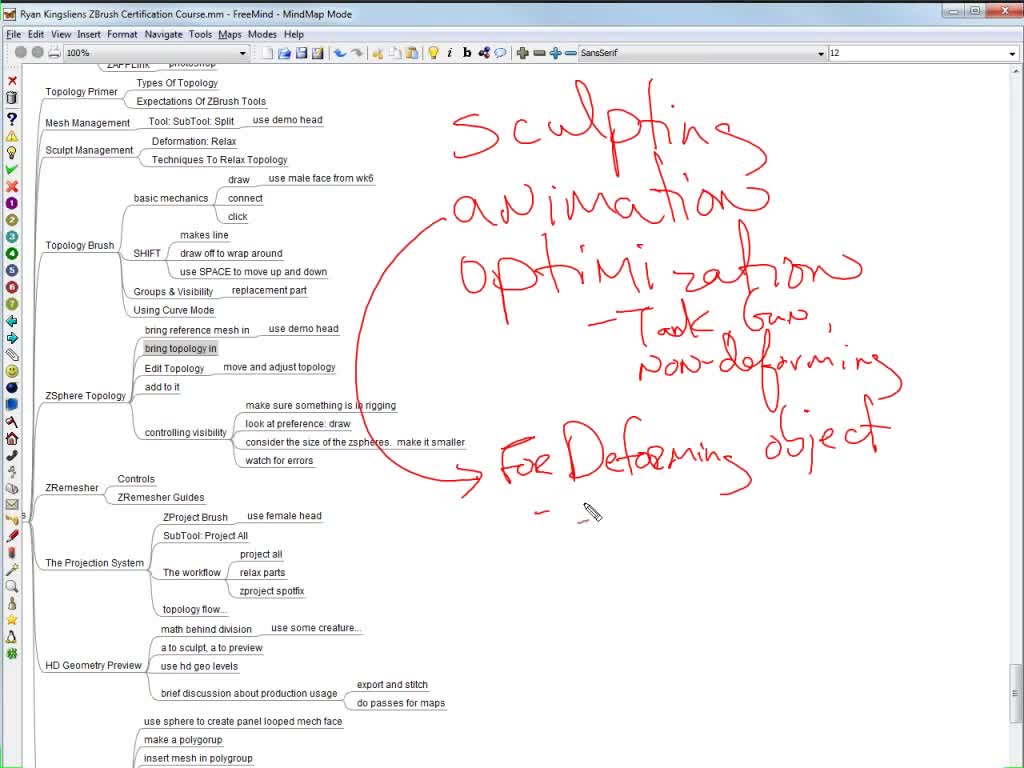Viewport: 1024px width, 768px height.
Task: Add the Question mark icon to node
Action: coord(12,119)
